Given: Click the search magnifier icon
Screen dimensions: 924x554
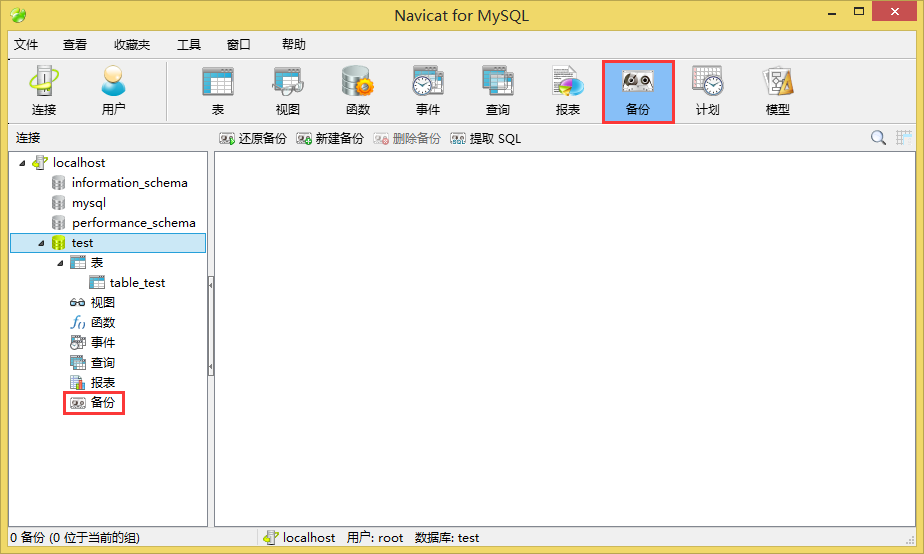Looking at the screenshot, I should tap(878, 138).
